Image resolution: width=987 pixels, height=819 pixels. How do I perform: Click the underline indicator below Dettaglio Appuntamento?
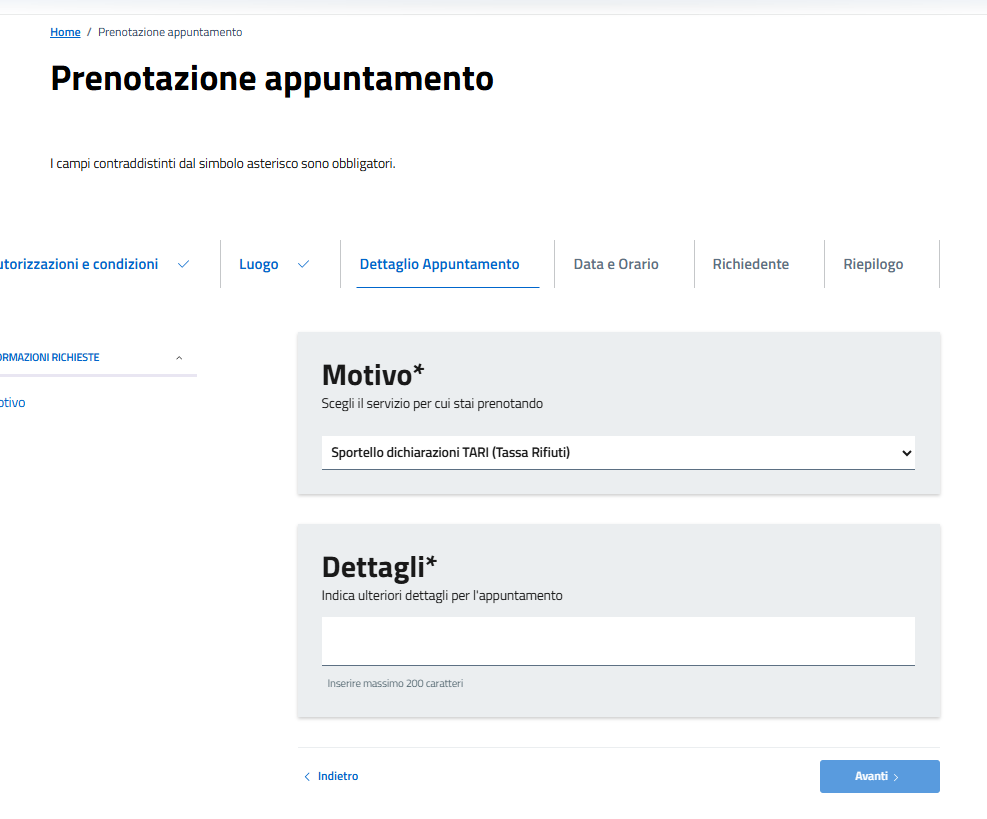(447, 289)
